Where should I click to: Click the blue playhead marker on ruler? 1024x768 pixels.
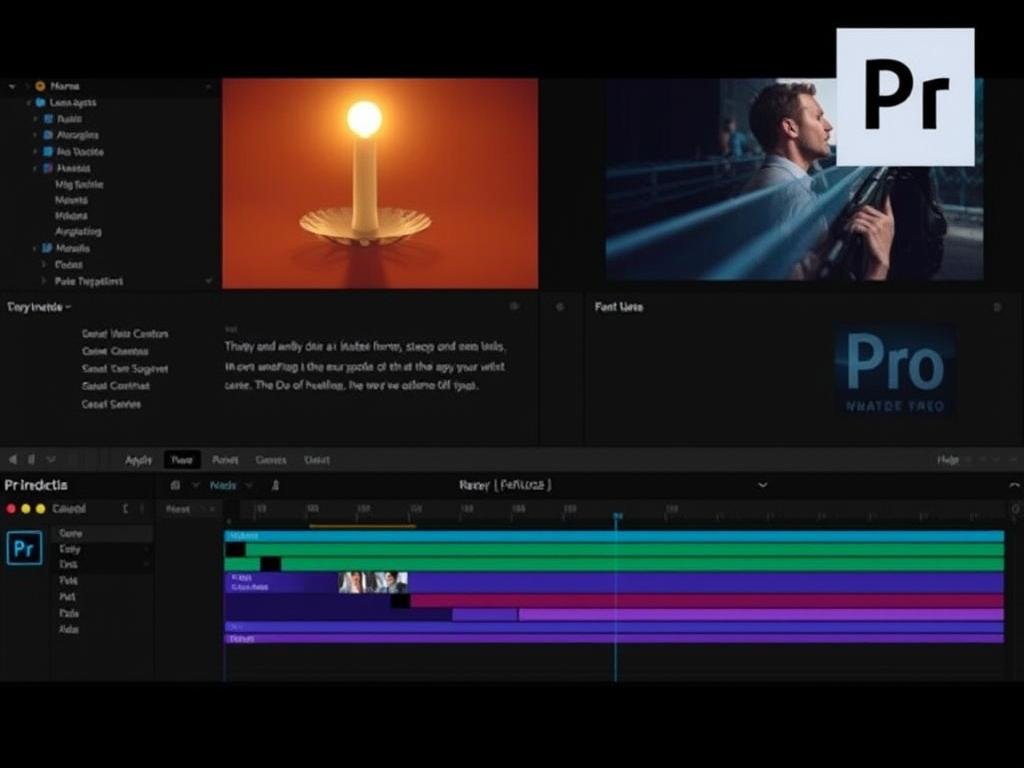tap(616, 516)
